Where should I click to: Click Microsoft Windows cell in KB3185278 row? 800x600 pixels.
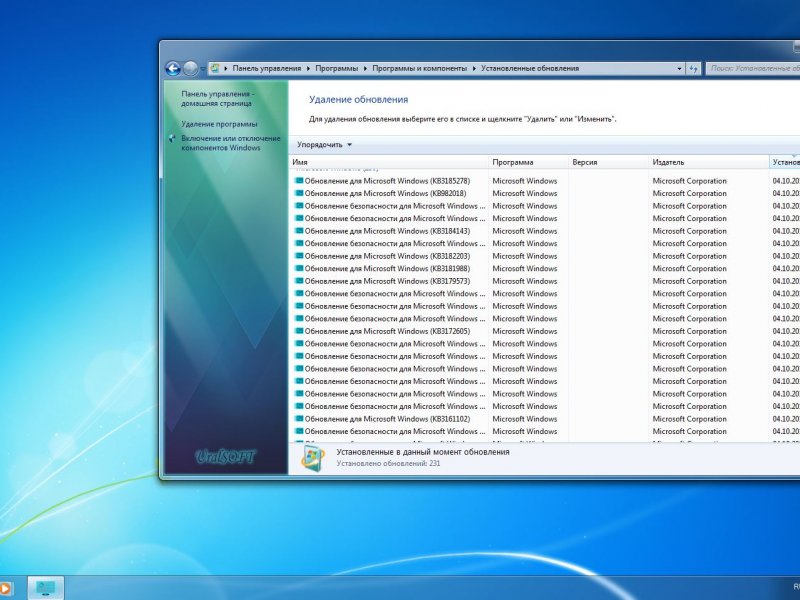[524, 181]
